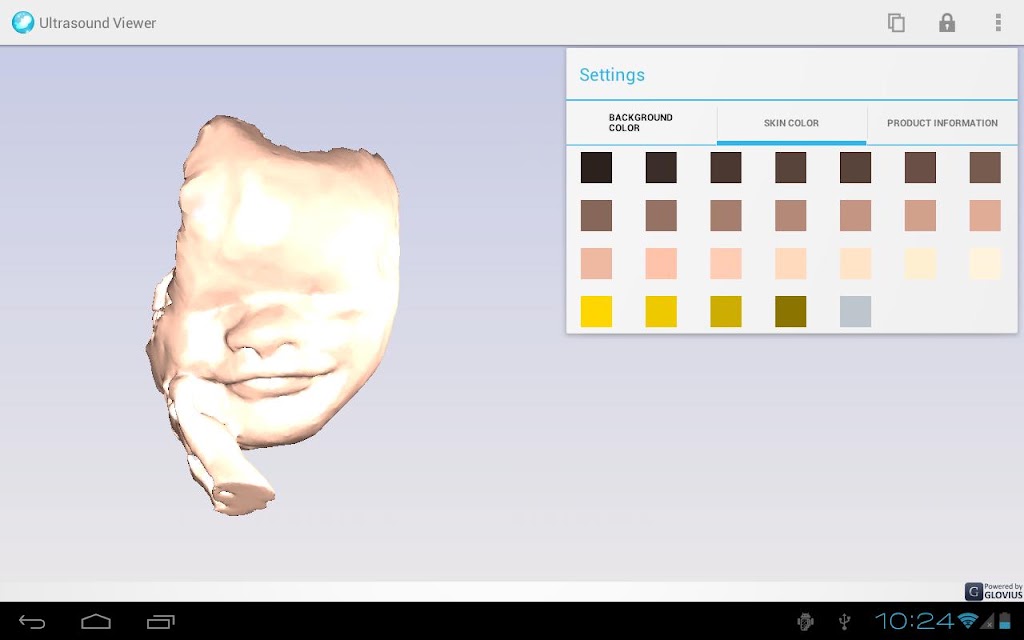
Task: Switch to the Background Color tab
Action: [641, 123]
